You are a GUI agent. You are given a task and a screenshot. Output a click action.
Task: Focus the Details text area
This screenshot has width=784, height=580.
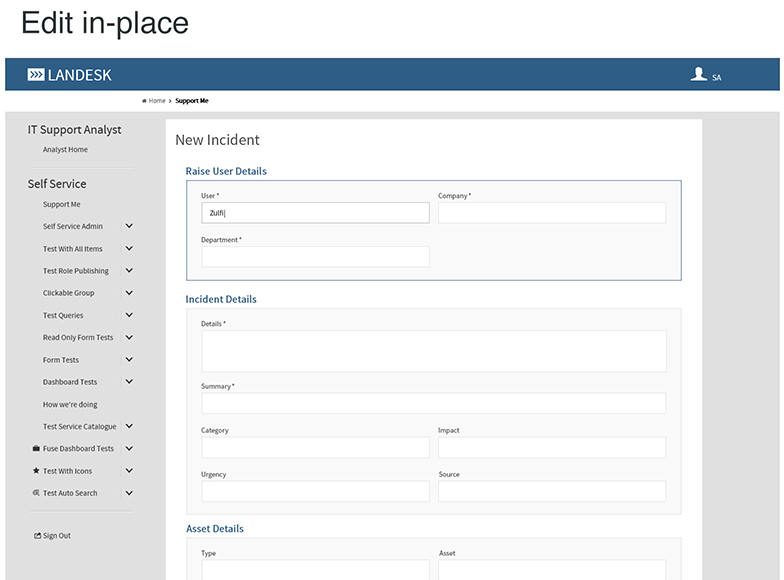point(433,351)
